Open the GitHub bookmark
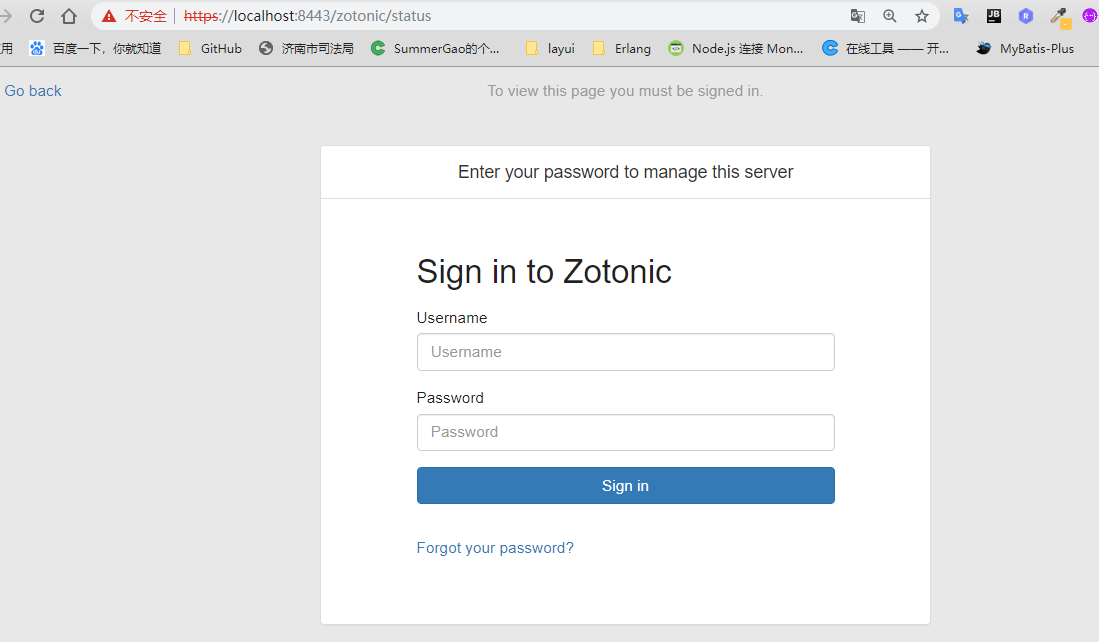This screenshot has height=642, width=1099. (x=211, y=48)
